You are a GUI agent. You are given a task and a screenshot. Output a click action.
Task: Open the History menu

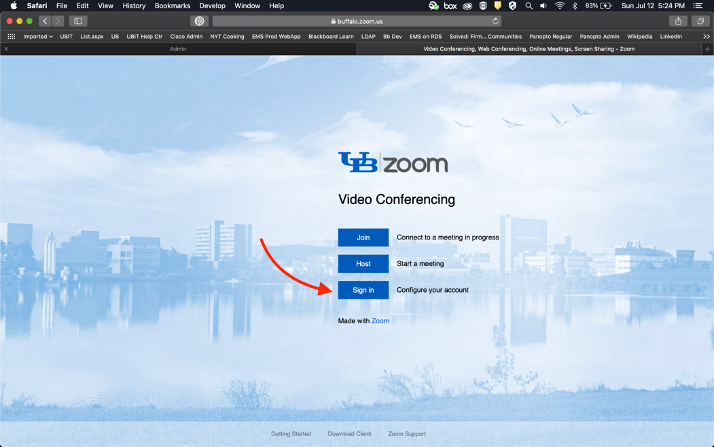tap(133, 6)
